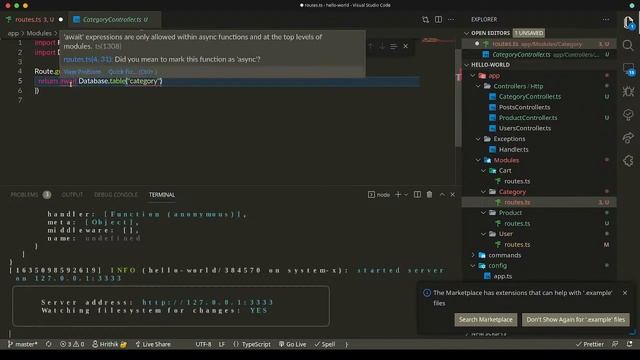Change the LF end-of-line setting
Viewport: 640px width, 360px height.
[222, 344]
